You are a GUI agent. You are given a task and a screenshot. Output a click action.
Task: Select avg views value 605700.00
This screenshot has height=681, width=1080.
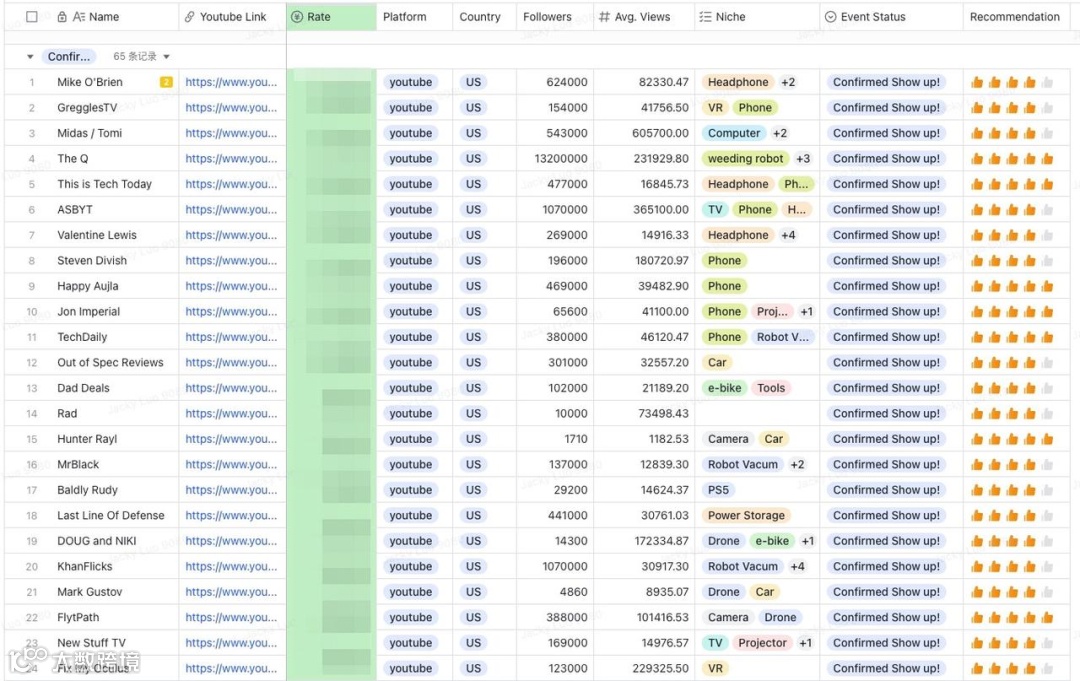pyautogui.click(x=660, y=133)
